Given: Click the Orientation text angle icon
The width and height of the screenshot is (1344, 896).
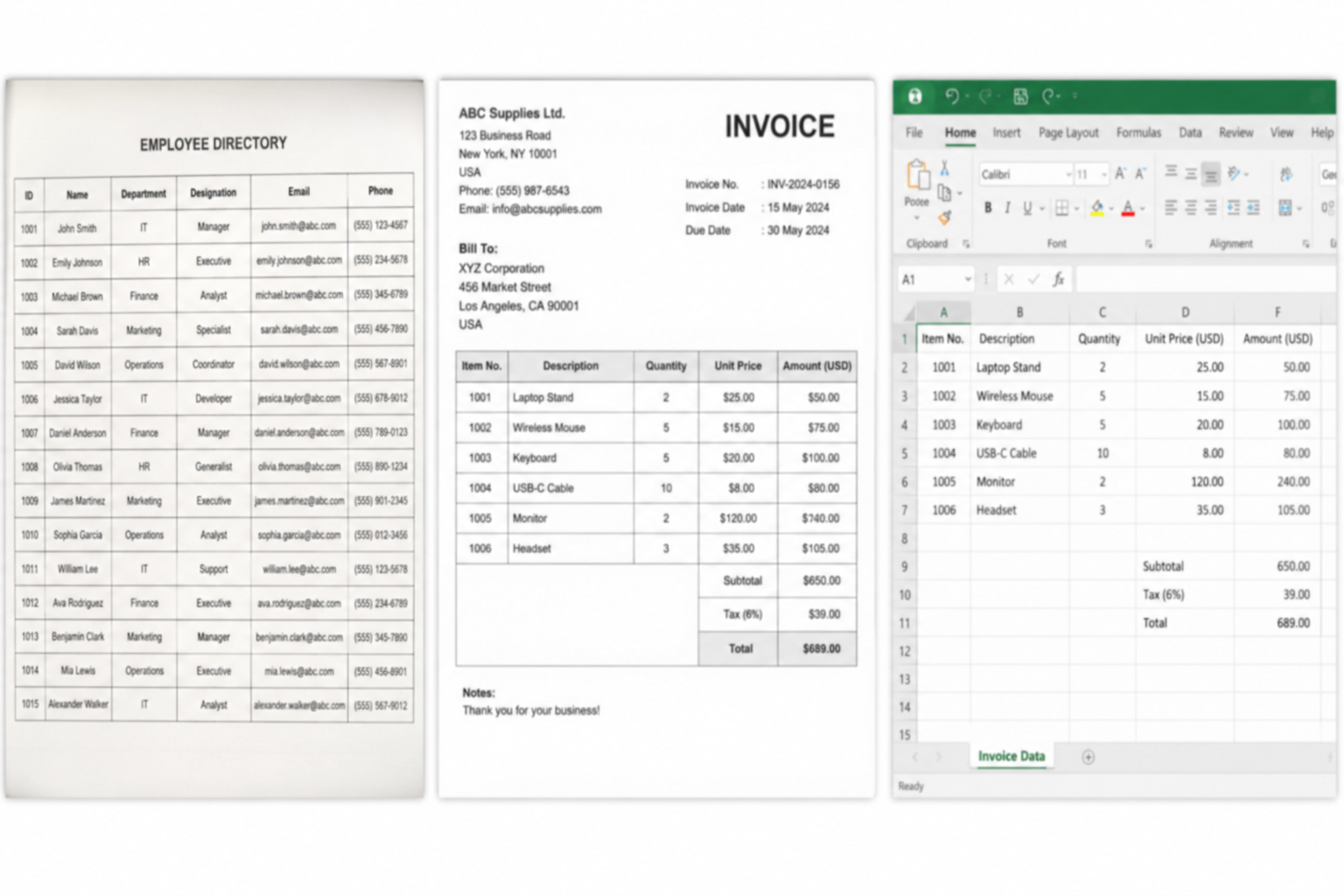Looking at the screenshot, I should (1234, 173).
